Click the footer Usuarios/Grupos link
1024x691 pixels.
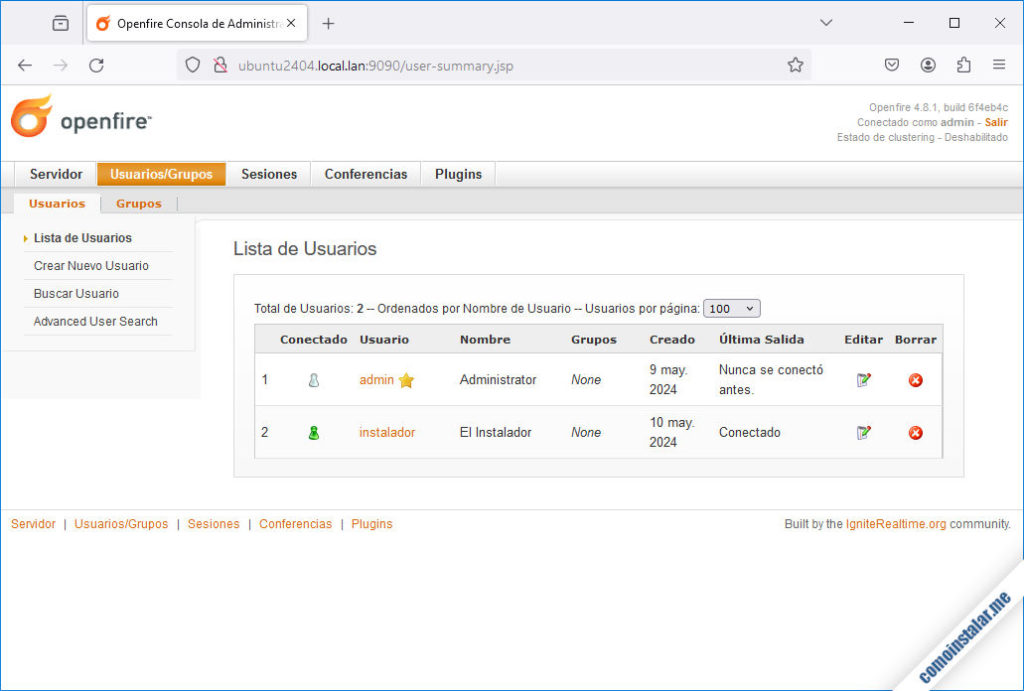point(121,524)
